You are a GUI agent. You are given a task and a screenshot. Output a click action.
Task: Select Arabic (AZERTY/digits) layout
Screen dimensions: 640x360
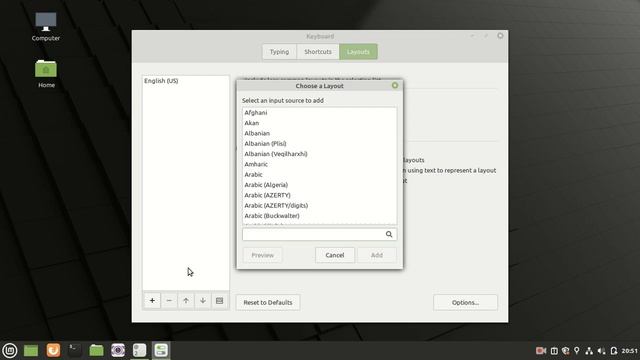pyautogui.click(x=319, y=205)
